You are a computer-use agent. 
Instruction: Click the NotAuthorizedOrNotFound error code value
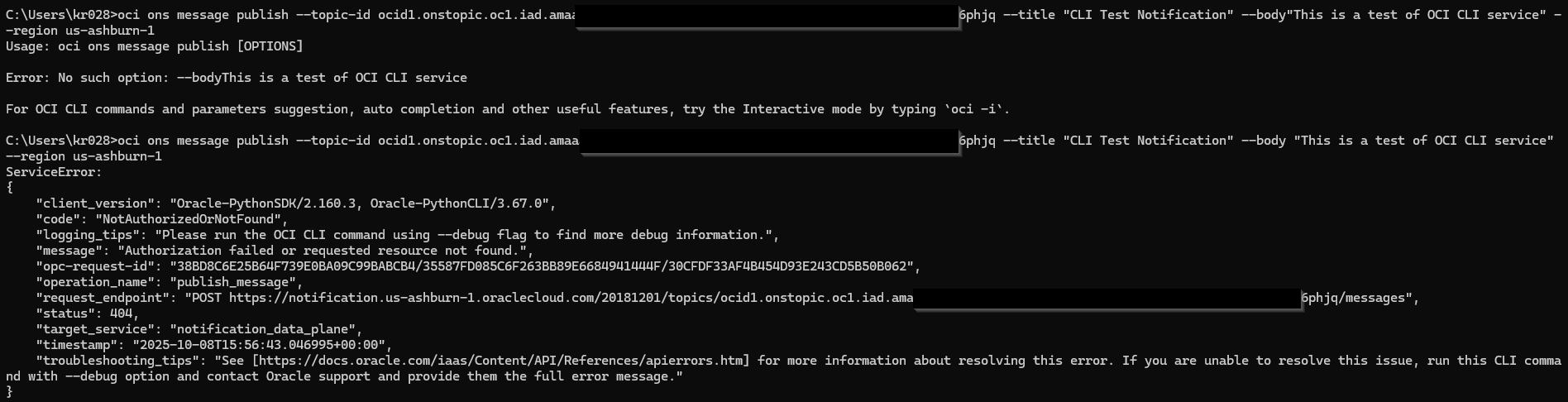tap(191, 219)
